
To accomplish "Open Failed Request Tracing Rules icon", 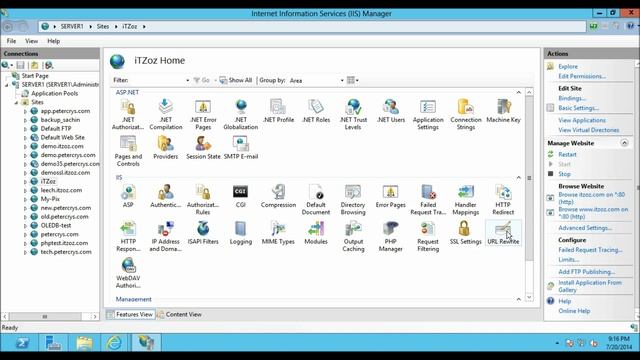I will [428, 200].
